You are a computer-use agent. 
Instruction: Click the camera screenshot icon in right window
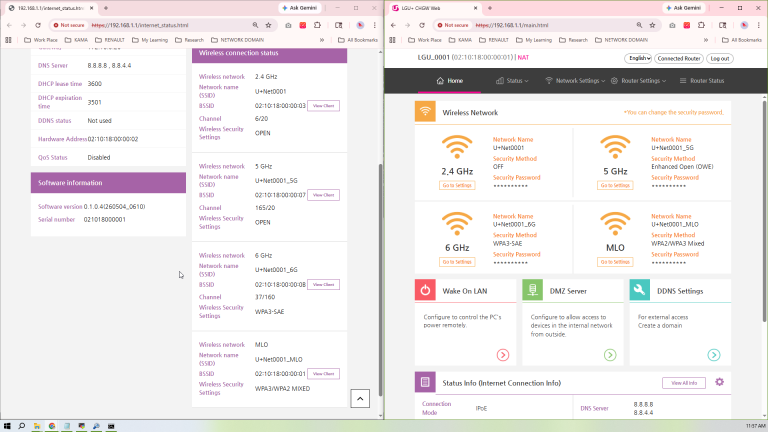coord(672,25)
